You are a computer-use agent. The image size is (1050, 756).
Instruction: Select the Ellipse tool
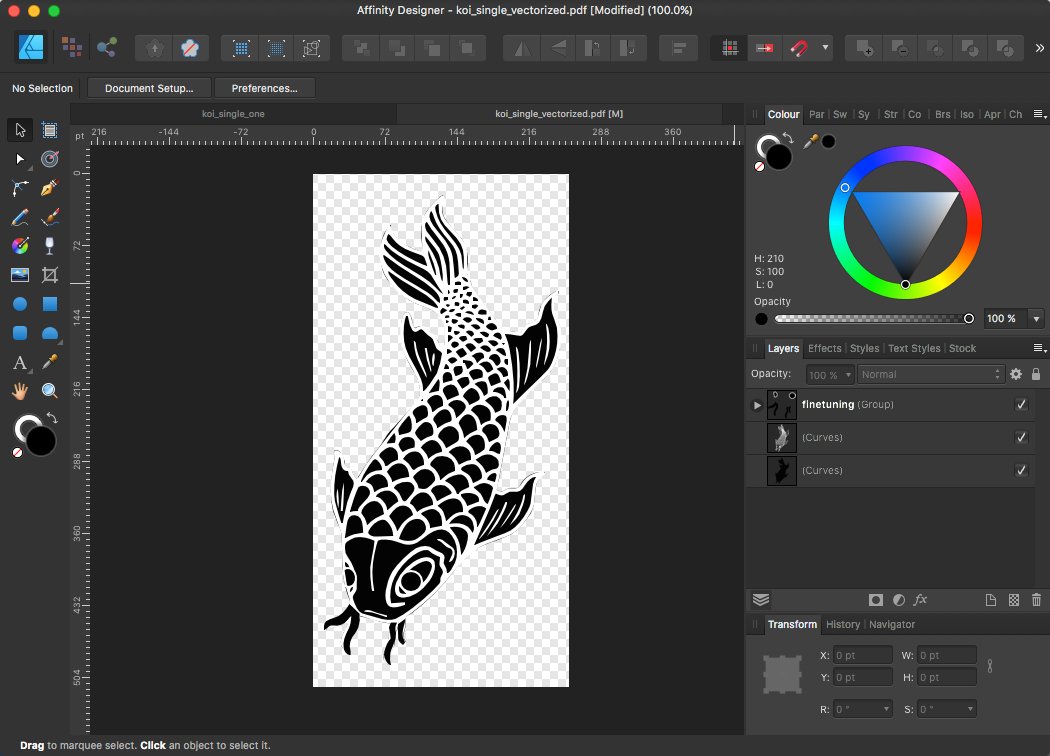point(18,303)
